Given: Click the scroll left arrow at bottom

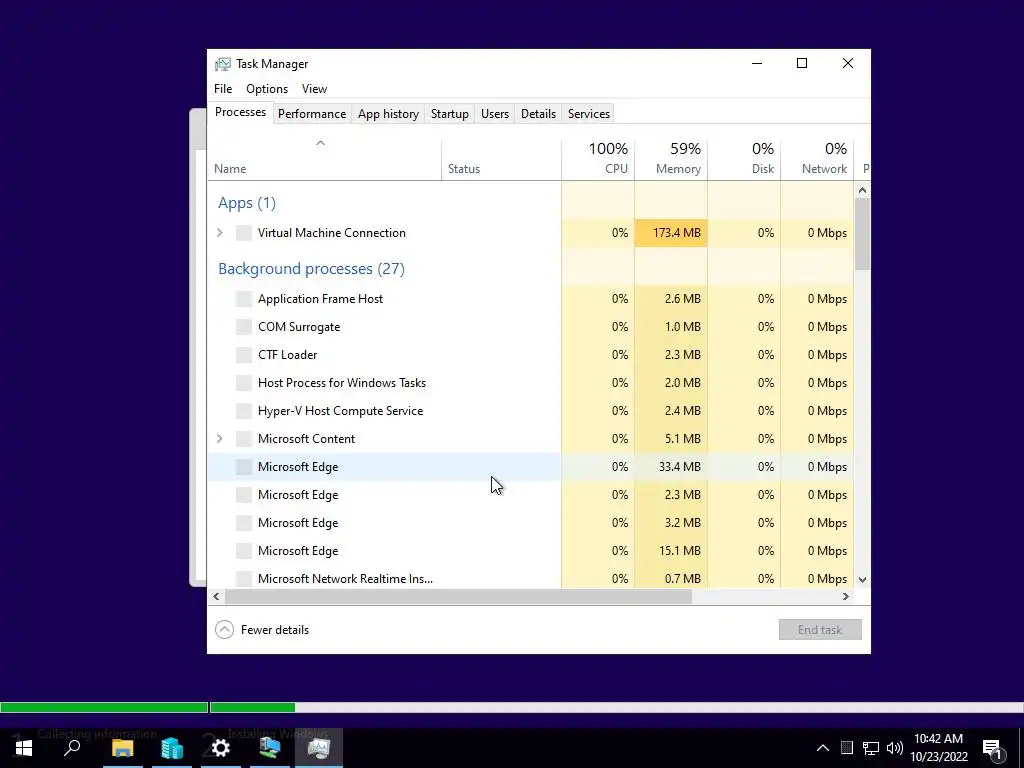Looking at the screenshot, I should pyautogui.click(x=216, y=597).
